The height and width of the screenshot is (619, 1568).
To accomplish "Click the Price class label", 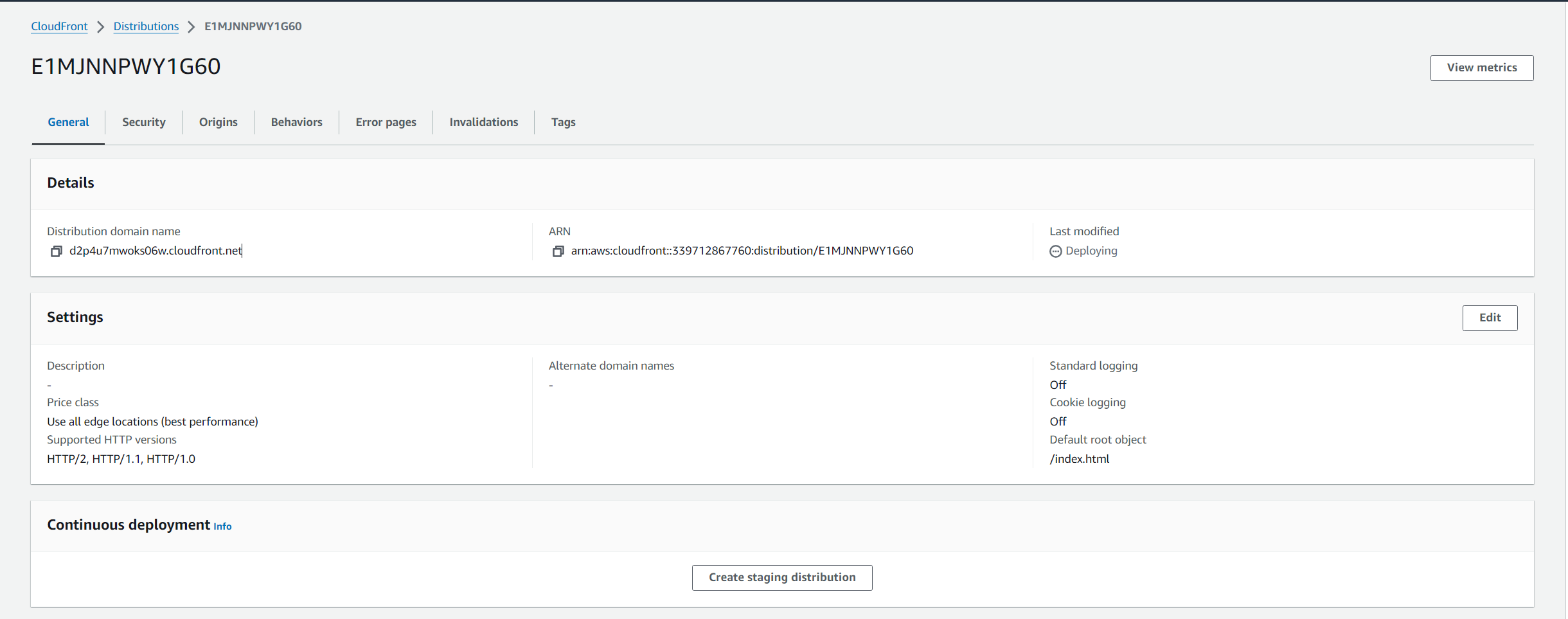I will (x=73, y=402).
